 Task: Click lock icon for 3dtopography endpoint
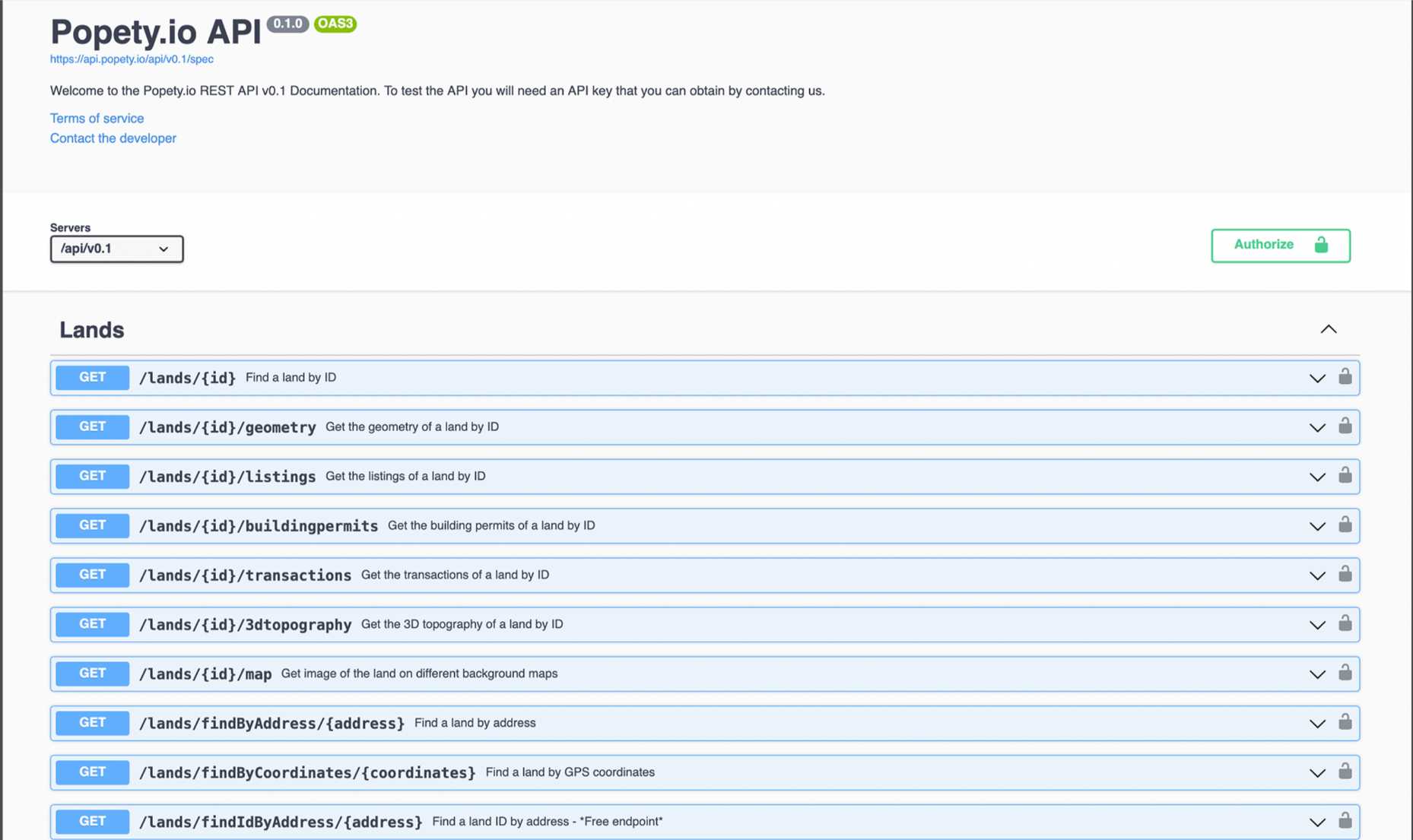1345,624
